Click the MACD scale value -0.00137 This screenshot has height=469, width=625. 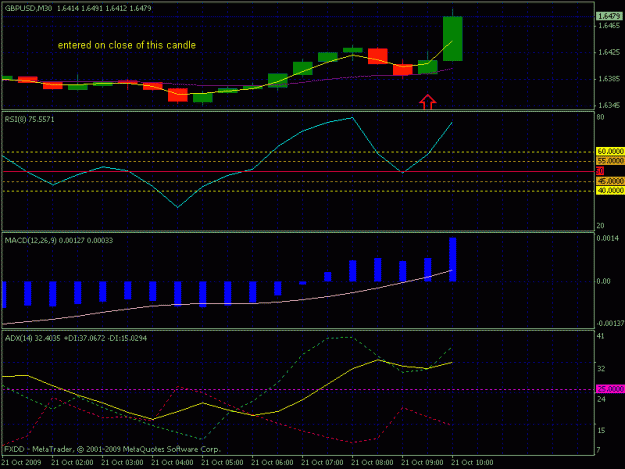pos(610,324)
